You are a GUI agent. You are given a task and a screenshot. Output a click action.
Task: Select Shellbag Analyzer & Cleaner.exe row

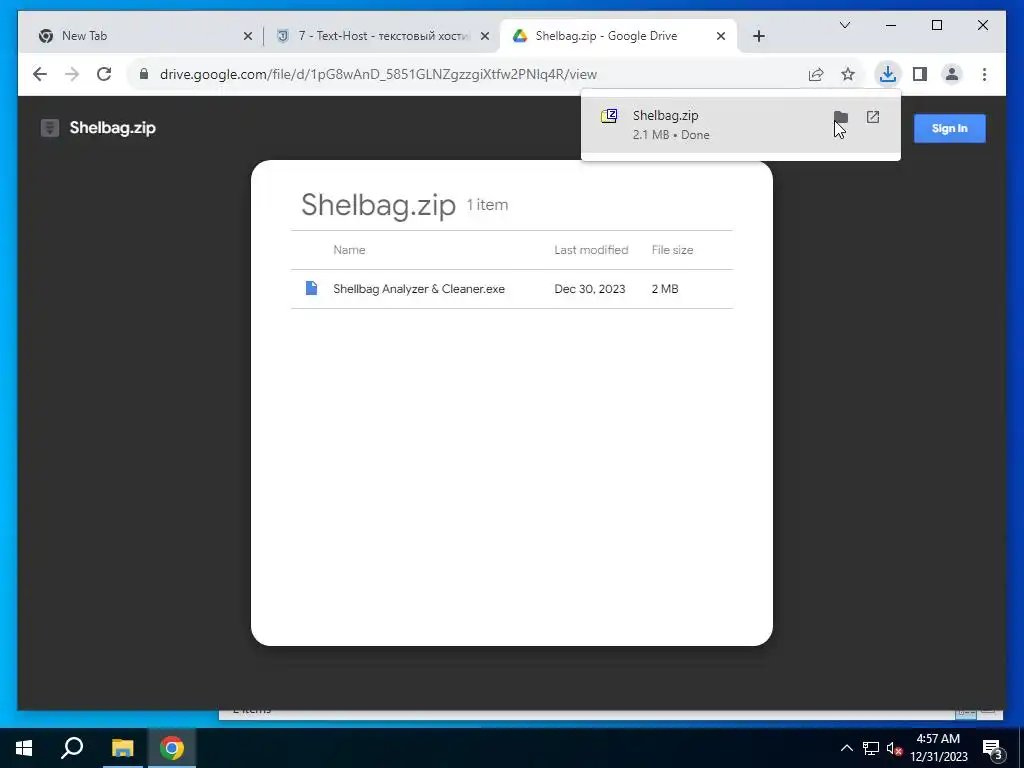tap(511, 289)
